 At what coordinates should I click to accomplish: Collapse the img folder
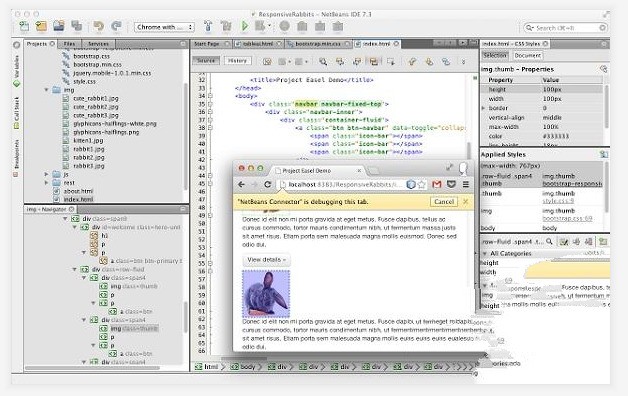46,90
